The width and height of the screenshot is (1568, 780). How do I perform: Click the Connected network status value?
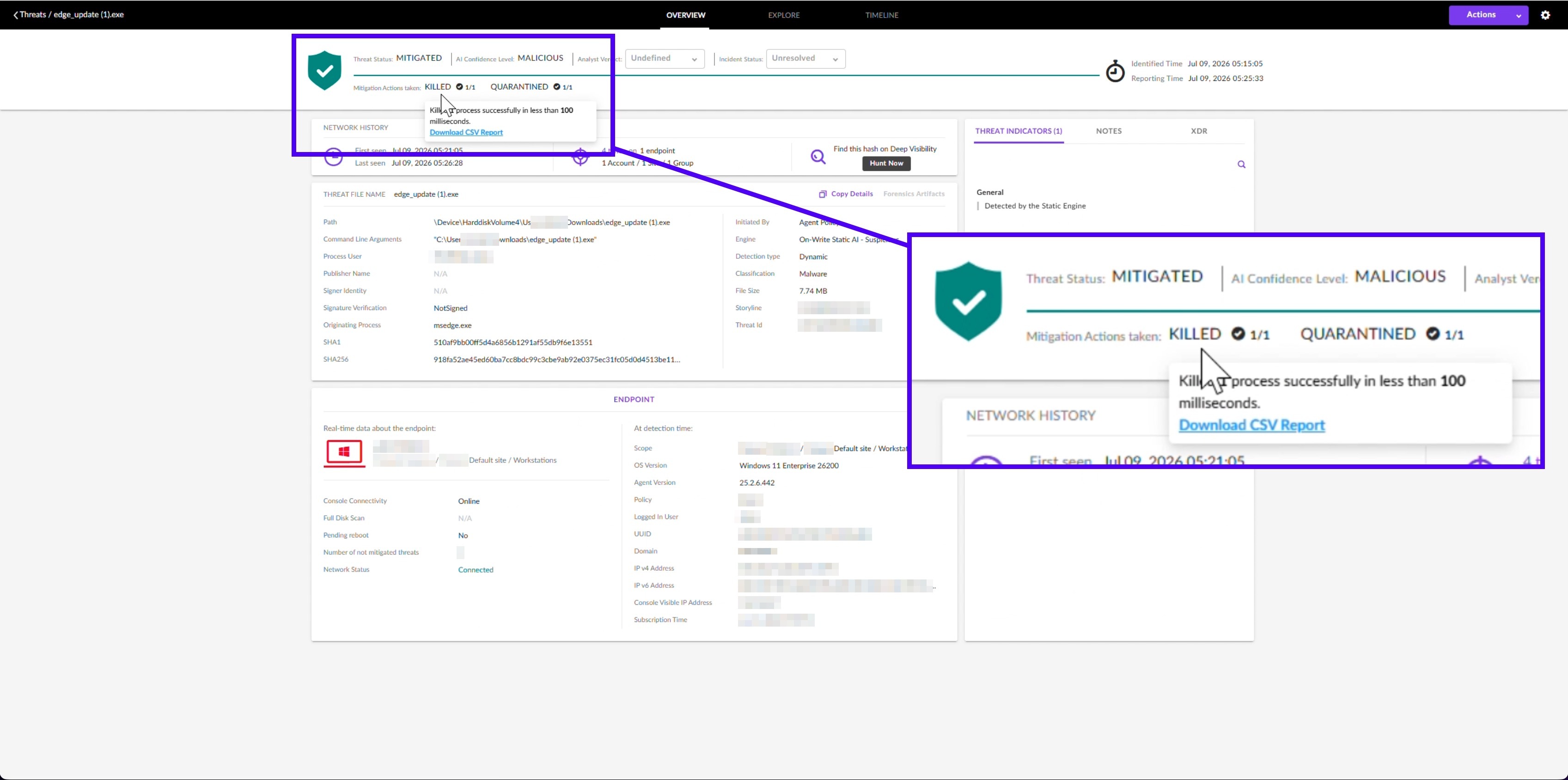click(x=476, y=570)
